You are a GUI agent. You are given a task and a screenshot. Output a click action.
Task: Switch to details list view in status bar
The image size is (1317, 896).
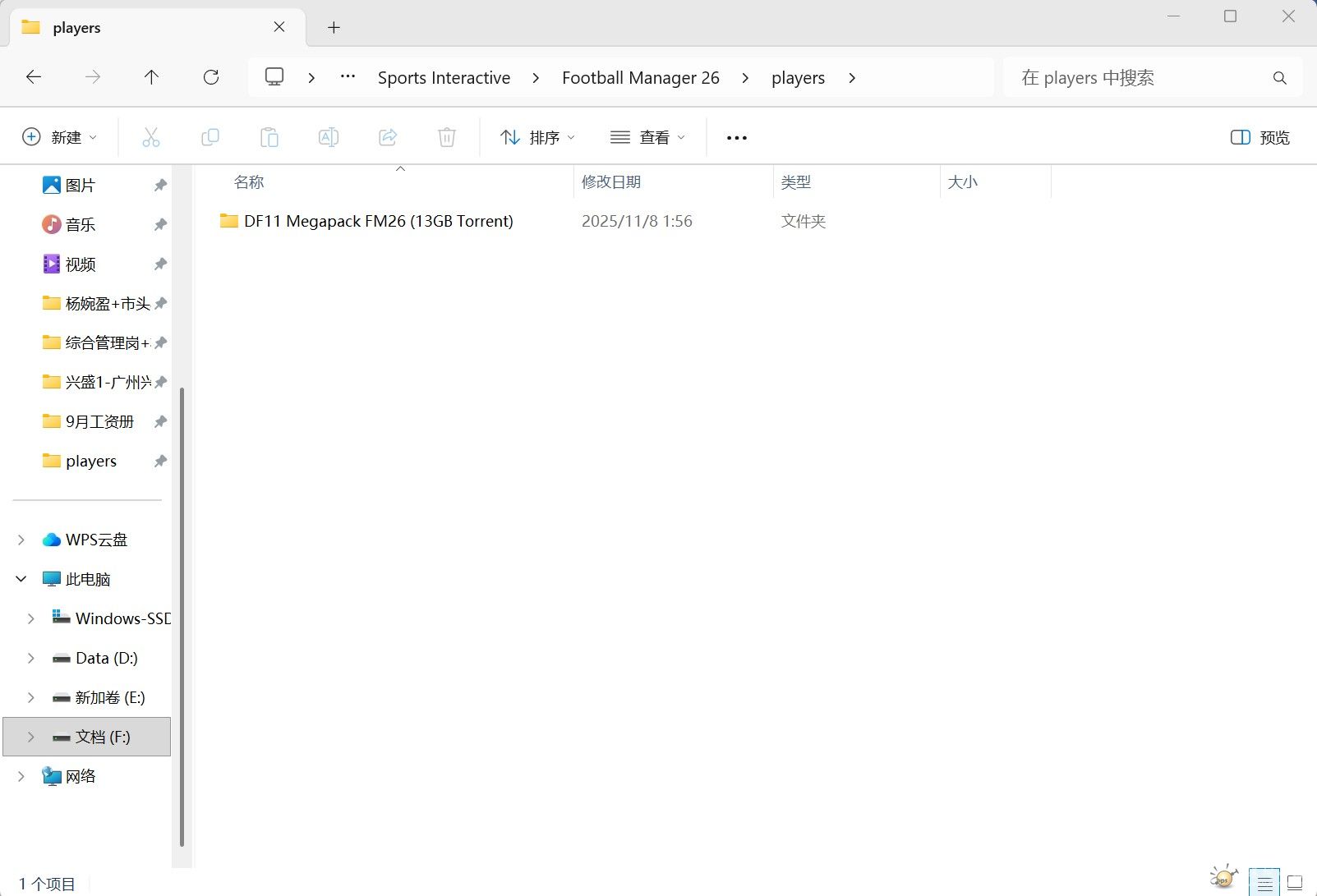pos(1264,884)
